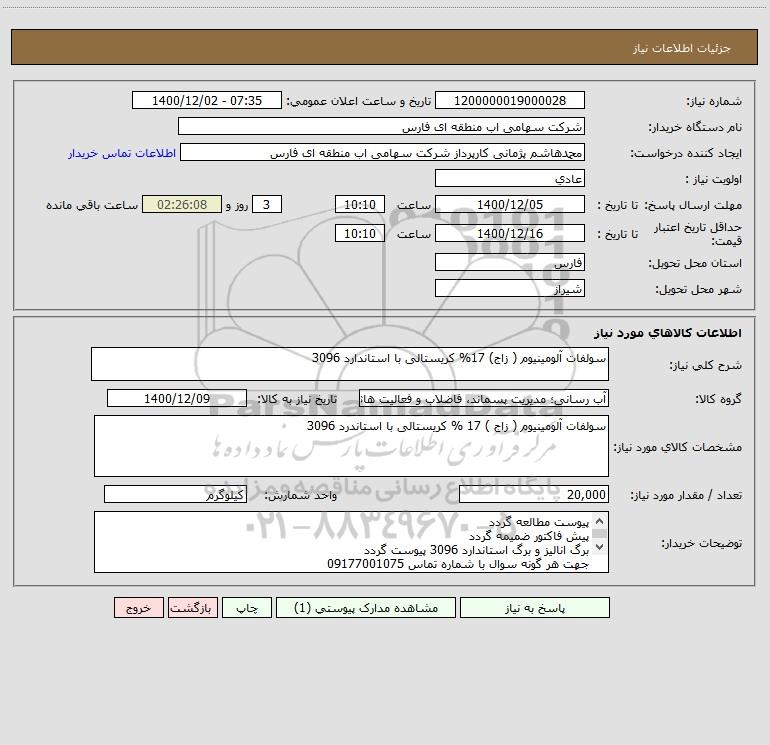
Task: Click response deadline date 1400/12/05
Action: [x=510, y=204]
